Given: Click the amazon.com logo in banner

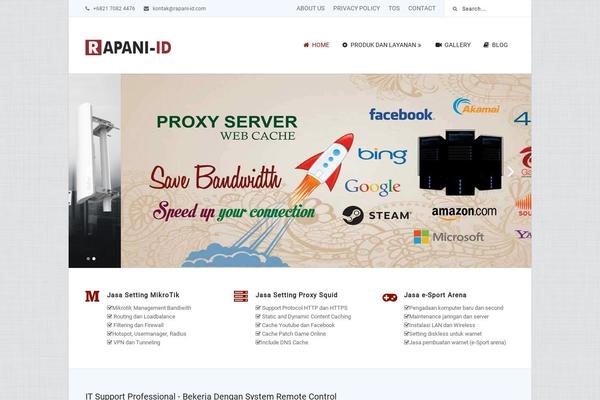Looking at the screenshot, I should pyautogui.click(x=464, y=213).
